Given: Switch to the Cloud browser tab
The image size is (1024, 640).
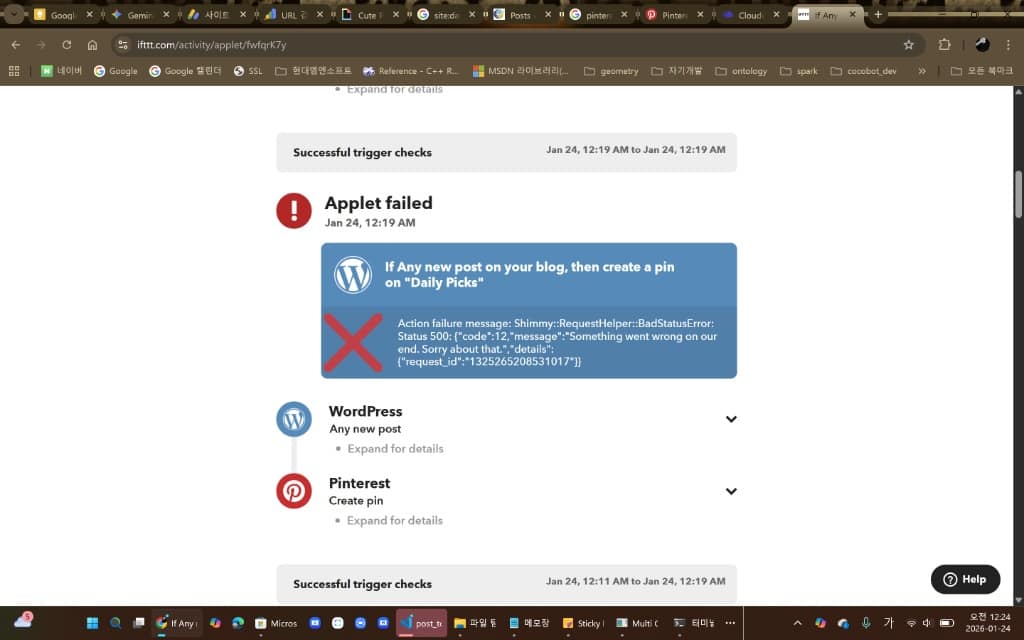Looking at the screenshot, I should 750,15.
